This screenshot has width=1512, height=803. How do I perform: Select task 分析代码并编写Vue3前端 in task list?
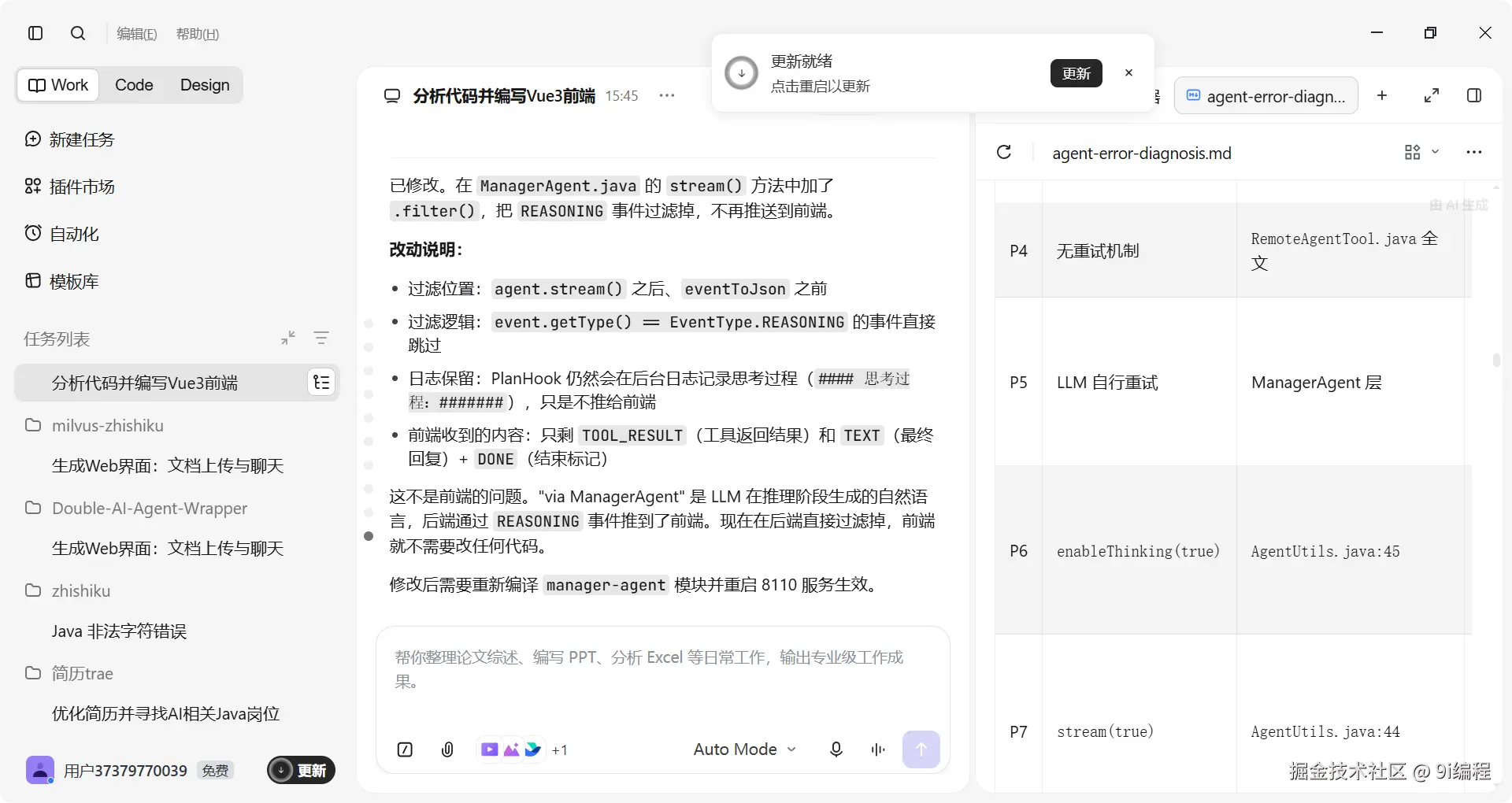pos(177,383)
